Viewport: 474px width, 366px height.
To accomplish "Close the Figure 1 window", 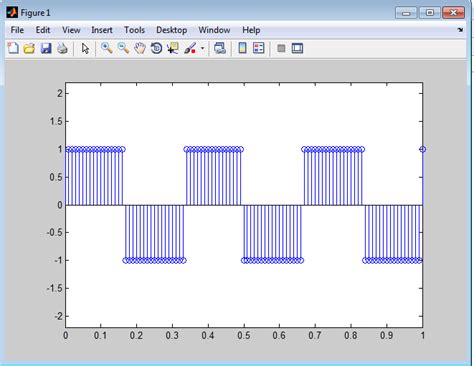I will tap(453, 13).
